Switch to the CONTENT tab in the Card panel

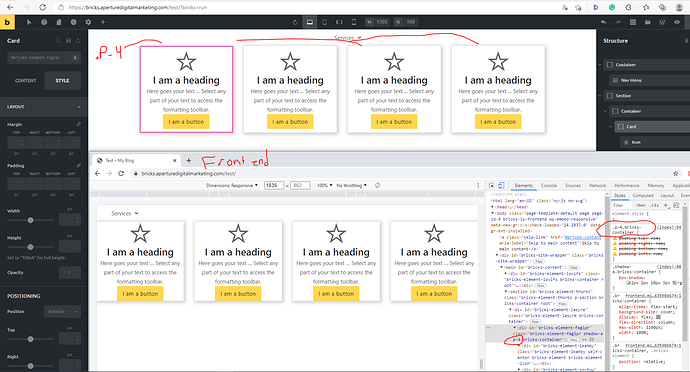26,81
